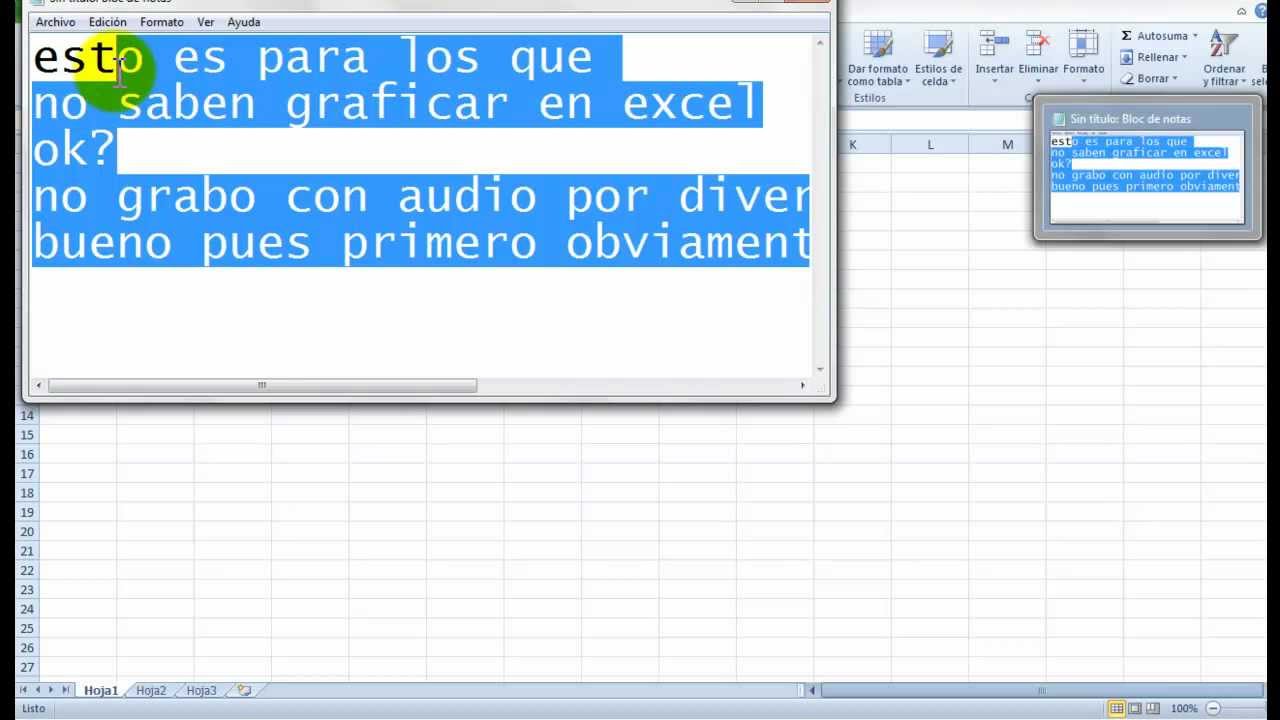Expand the Rellenar dropdown arrow
The width and height of the screenshot is (1280, 720).
tap(1185, 57)
